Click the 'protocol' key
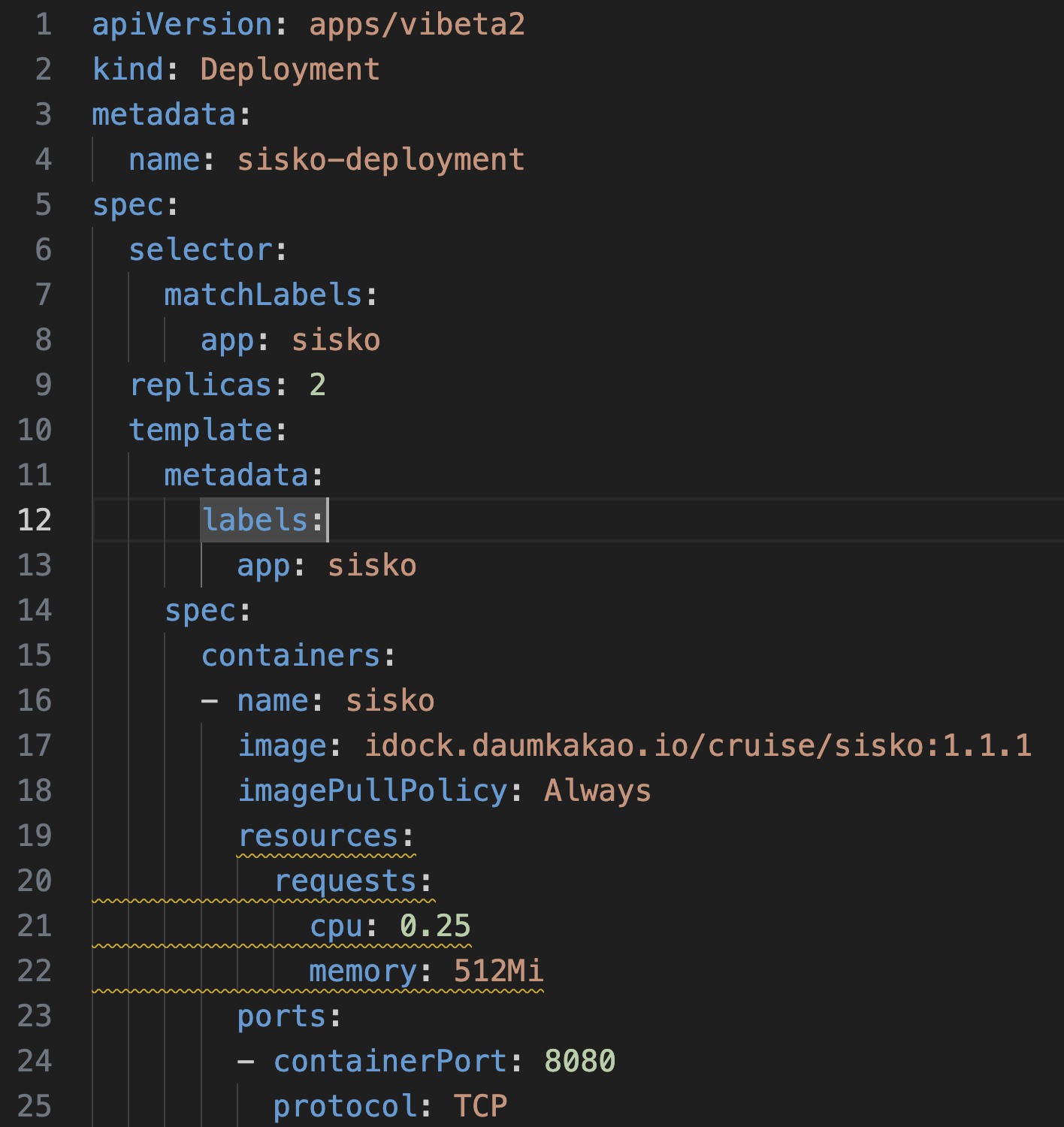 (345, 1107)
